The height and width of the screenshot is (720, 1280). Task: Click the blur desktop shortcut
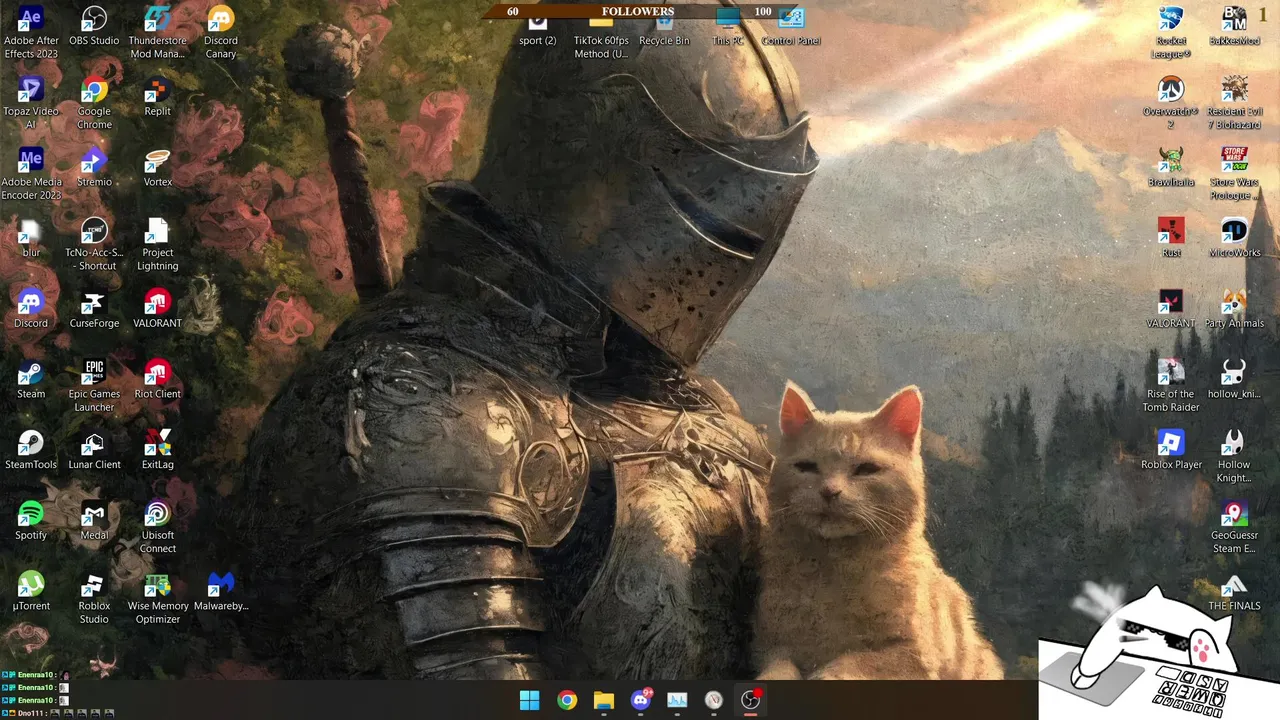coord(31,238)
